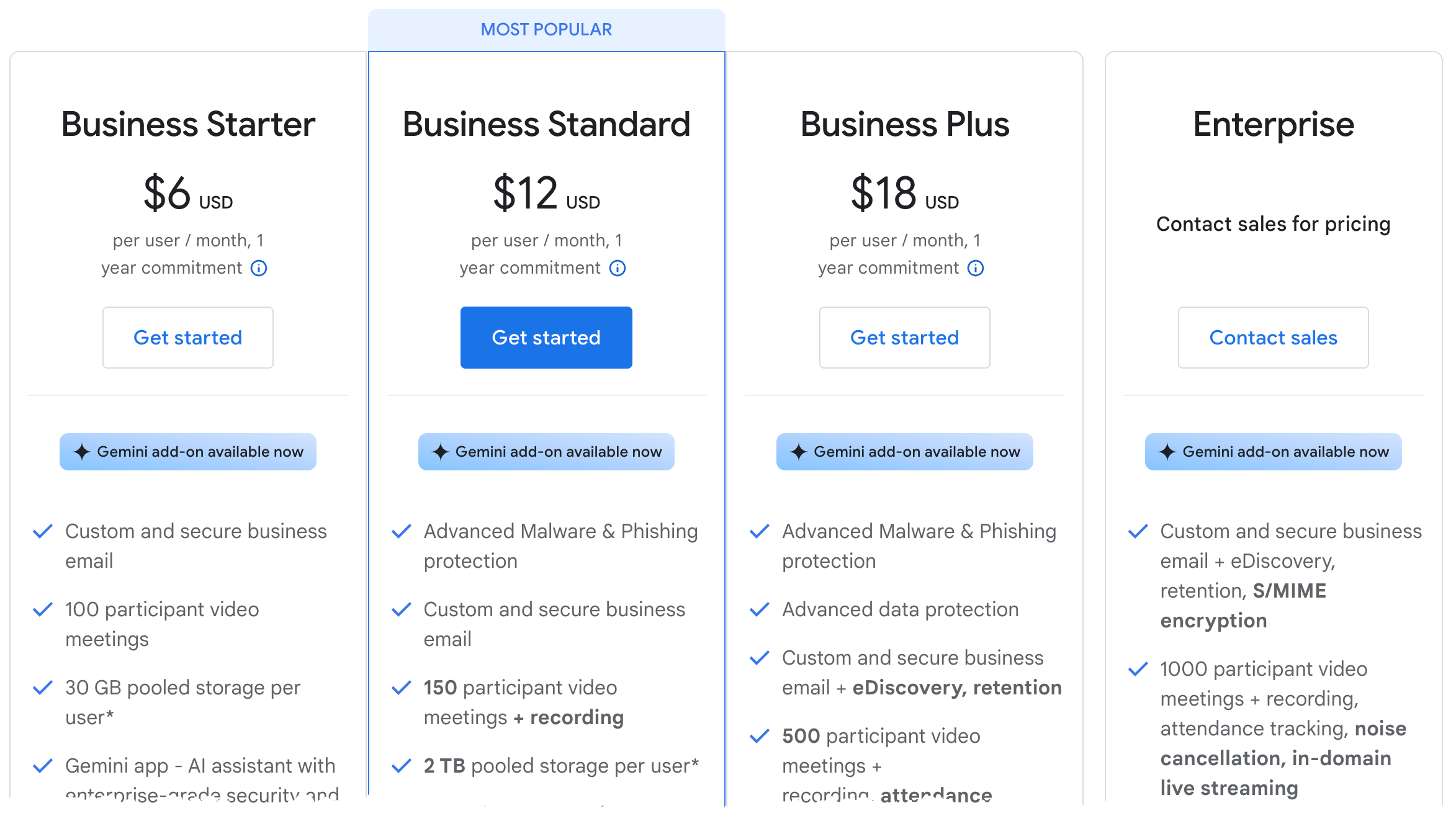Viewport: 1456px width, 839px height.
Task: Click the Most Popular banner above Business Standard
Action: point(546,30)
